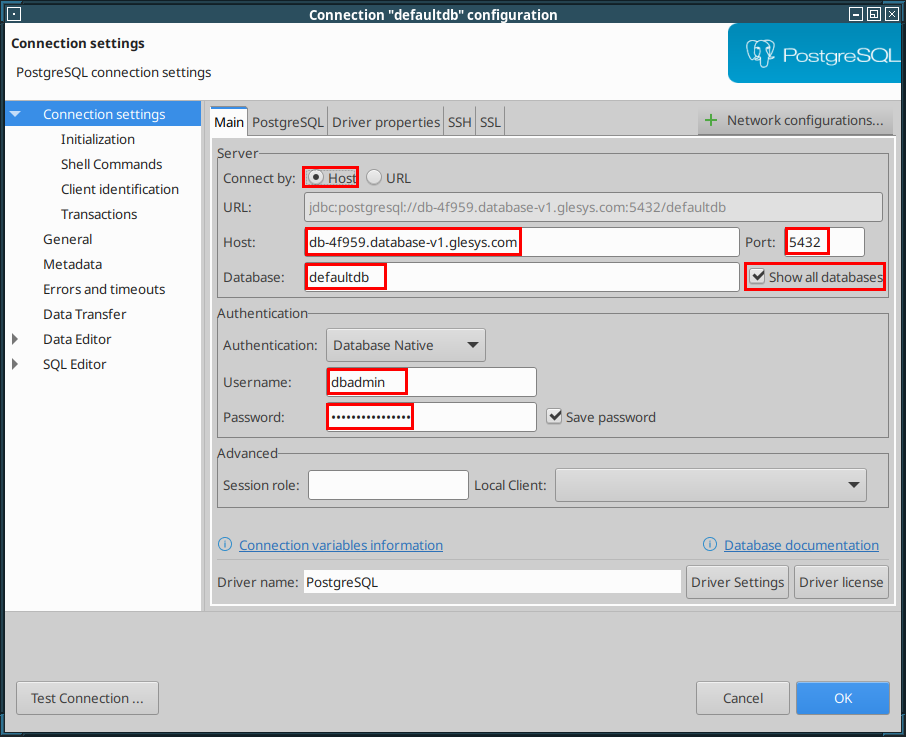Open the window menu icon in title bar
Viewport: 906px width, 737px height.
[x=14, y=14]
